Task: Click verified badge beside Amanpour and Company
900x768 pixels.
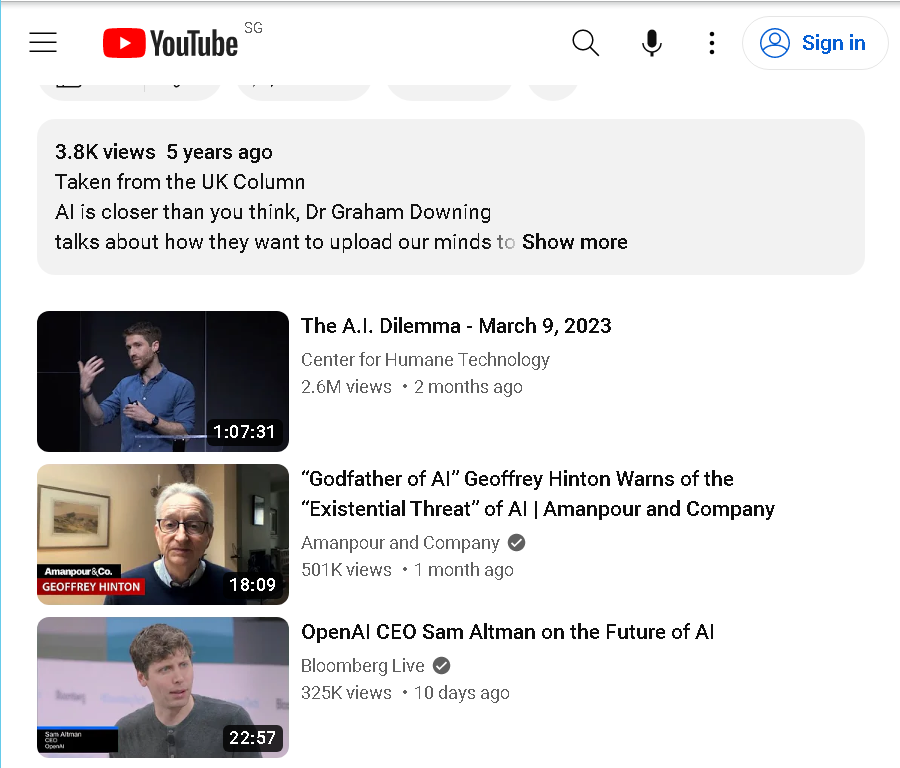Action: (x=517, y=542)
